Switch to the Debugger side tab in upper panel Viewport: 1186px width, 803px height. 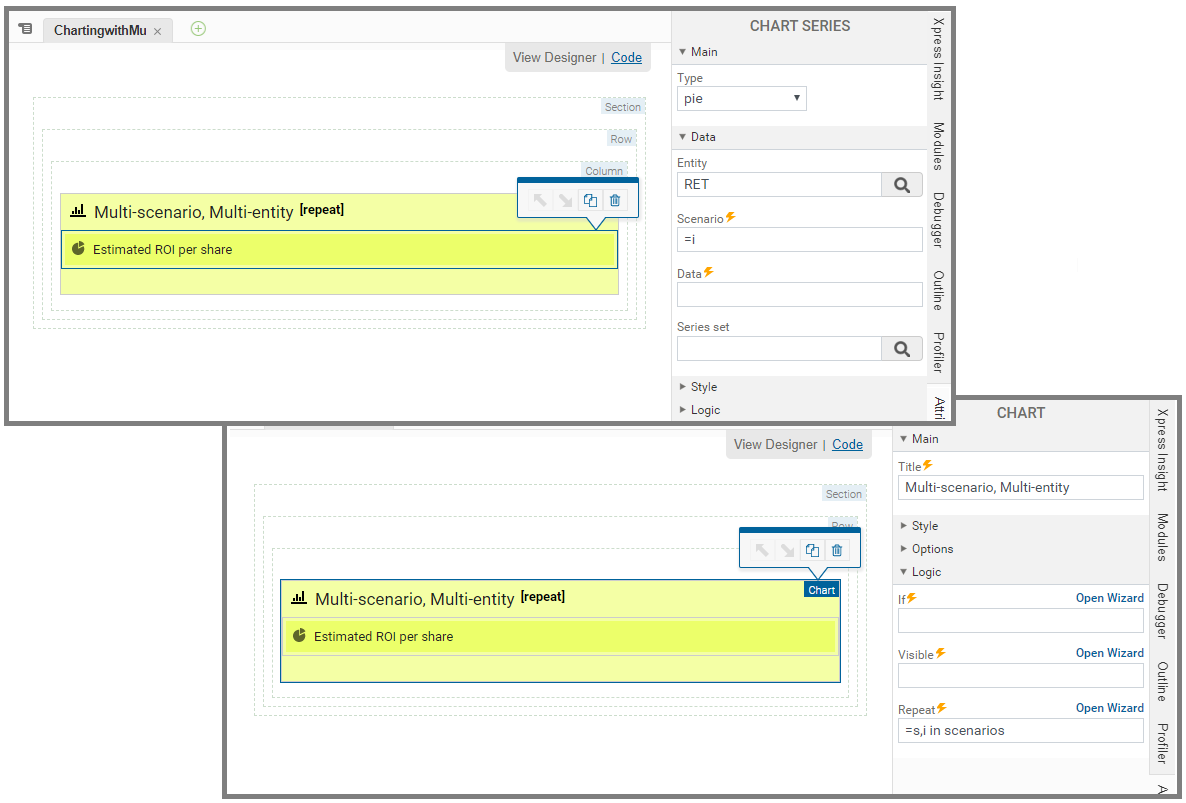(x=938, y=220)
